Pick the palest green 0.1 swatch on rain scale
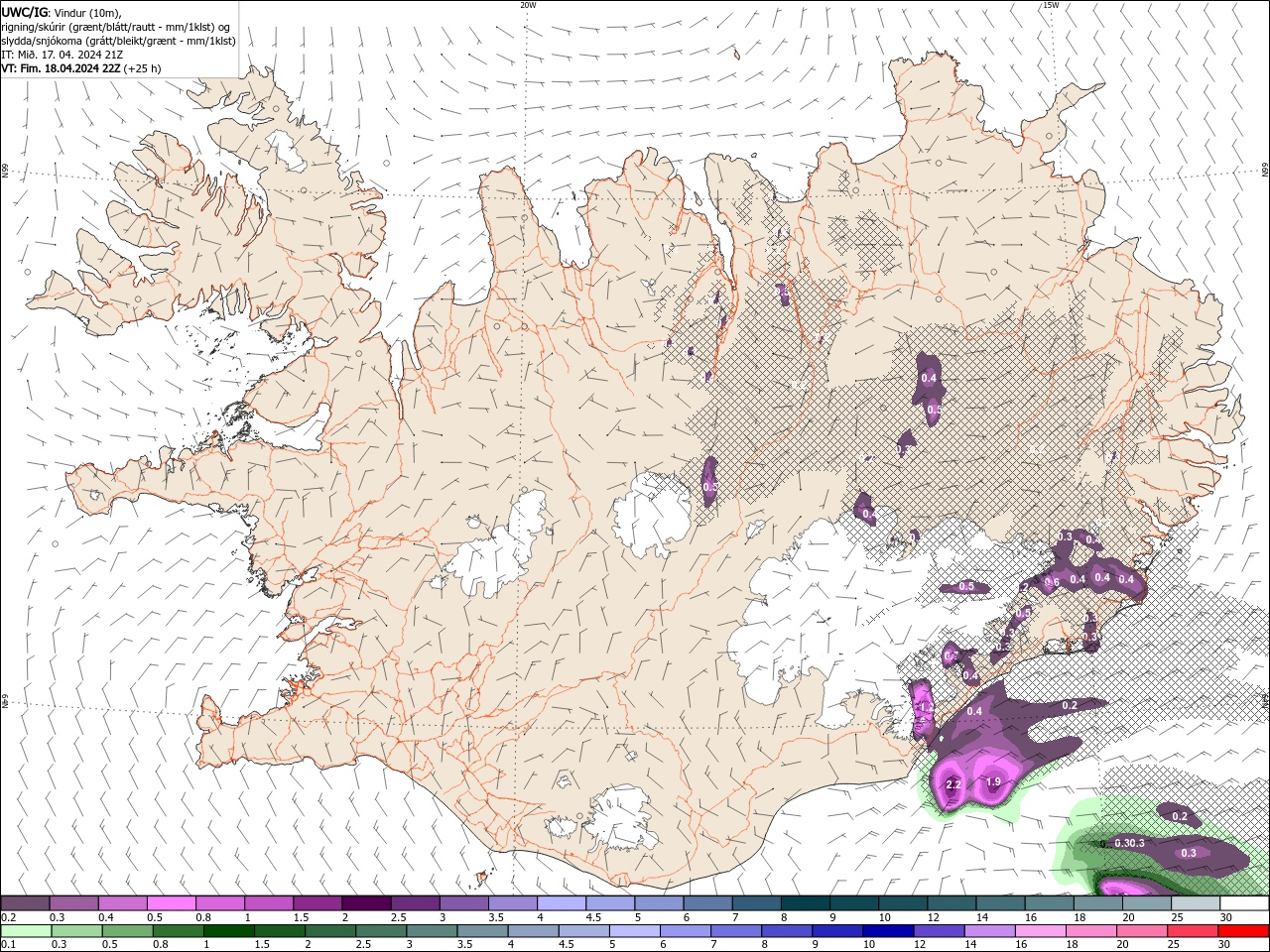 click(x=27, y=931)
